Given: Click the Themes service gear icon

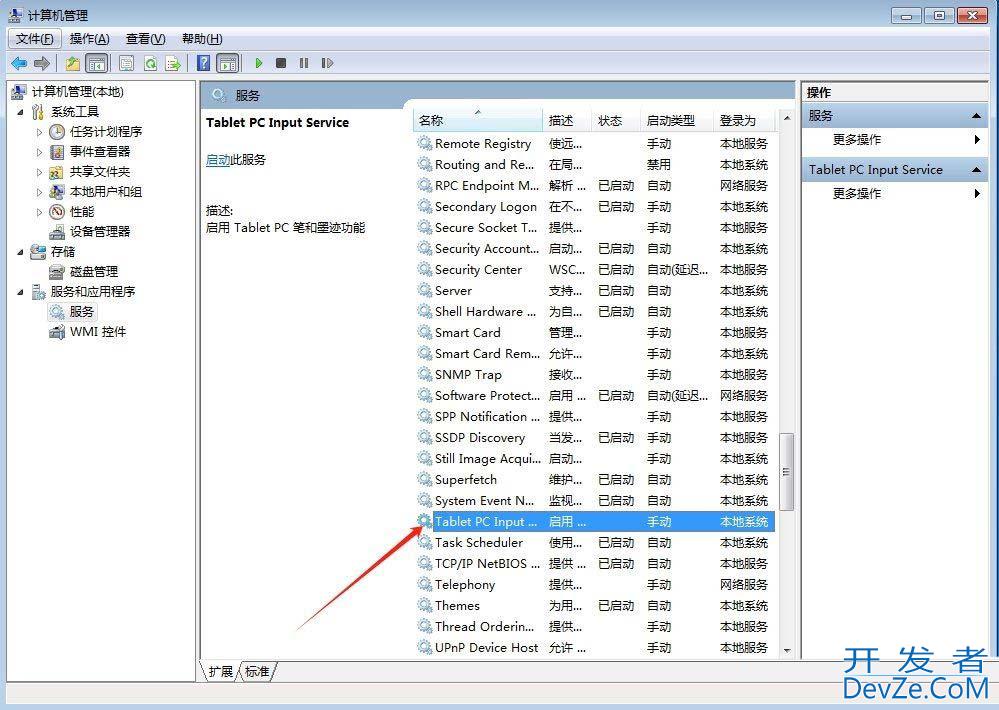Looking at the screenshot, I should 425,605.
